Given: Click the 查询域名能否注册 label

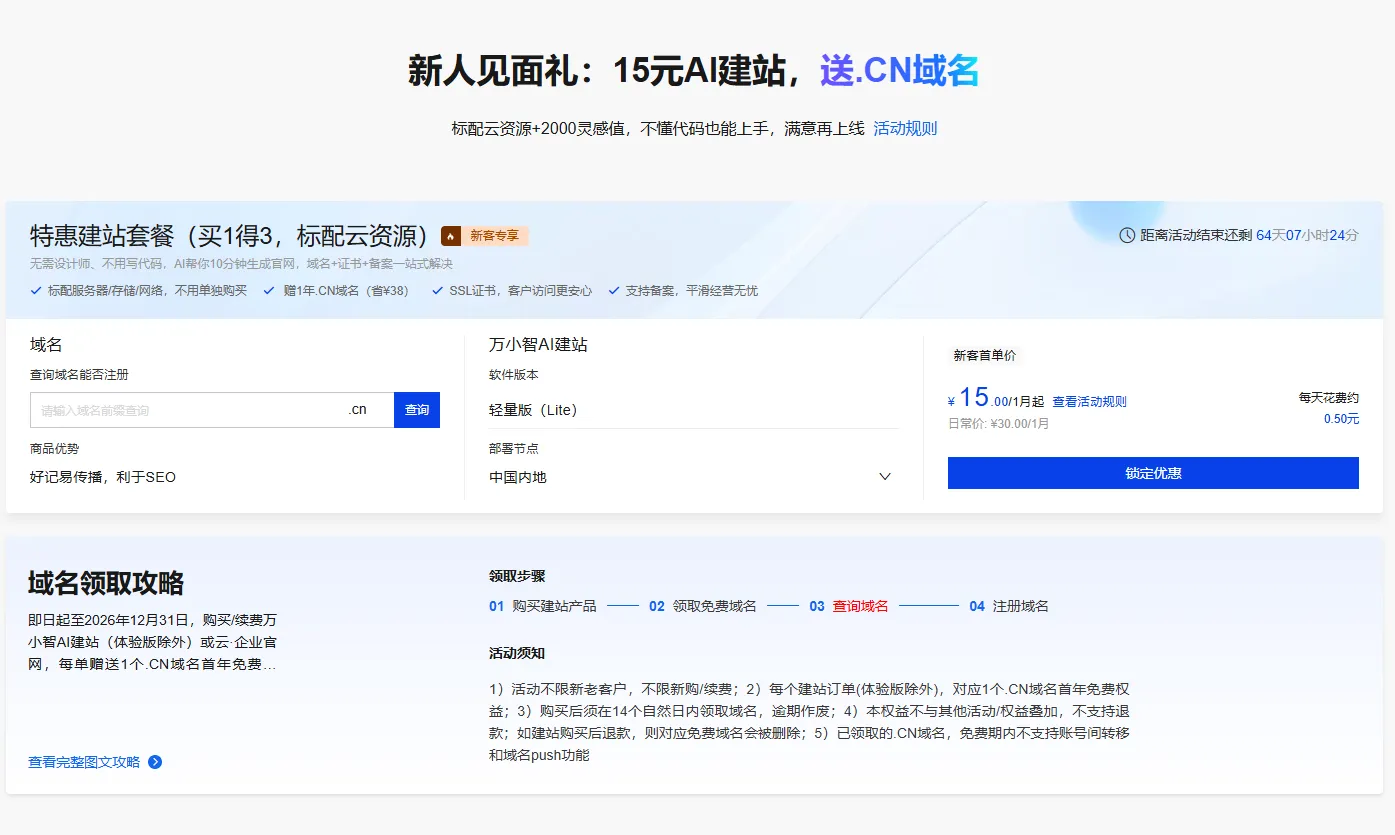Looking at the screenshot, I should click(79, 374).
